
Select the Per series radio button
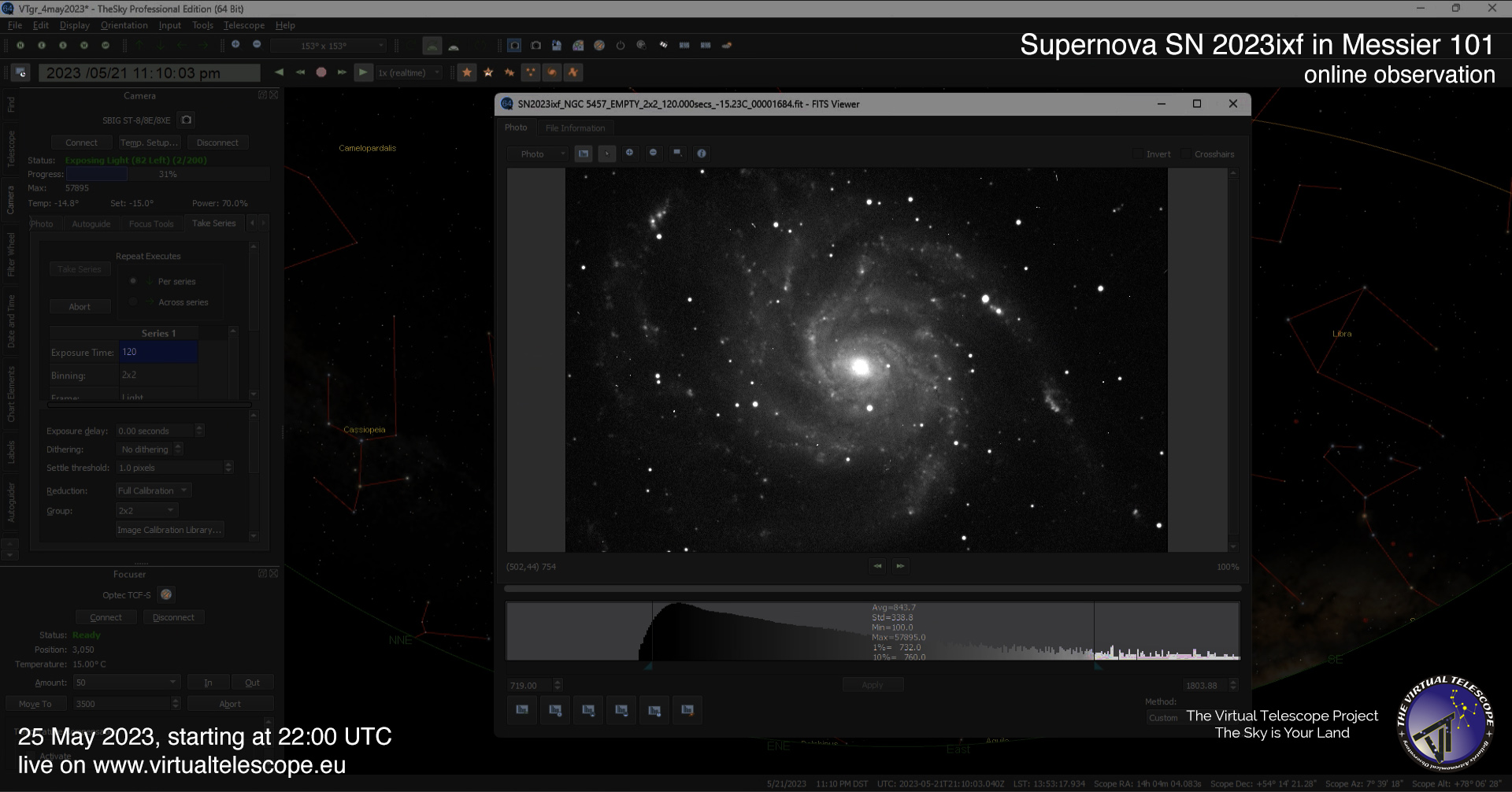click(x=133, y=281)
